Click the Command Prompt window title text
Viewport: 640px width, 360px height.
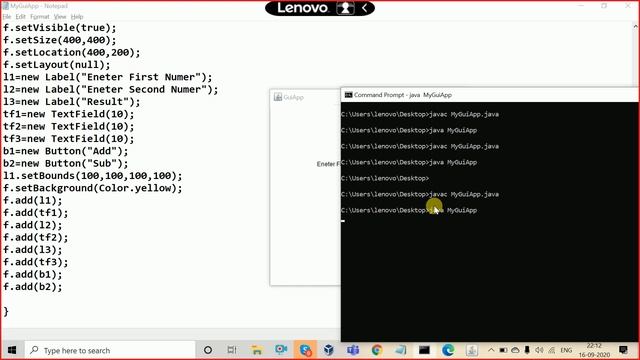pos(403,95)
